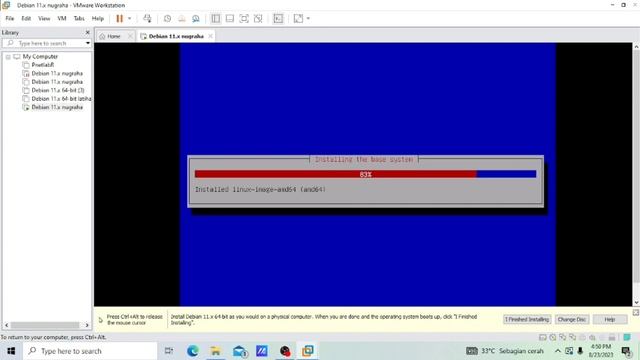Toggle the thumbnail bar view
The height and width of the screenshot is (360, 640).
(230, 18)
